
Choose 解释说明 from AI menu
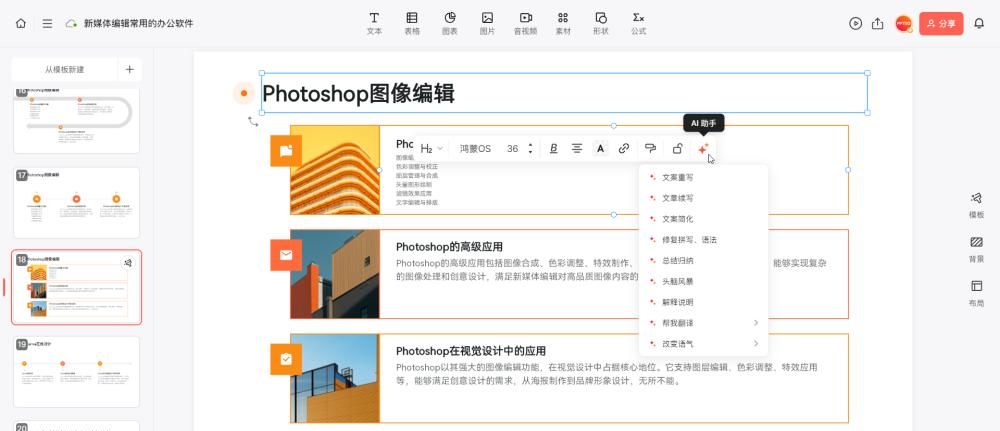click(x=703, y=302)
